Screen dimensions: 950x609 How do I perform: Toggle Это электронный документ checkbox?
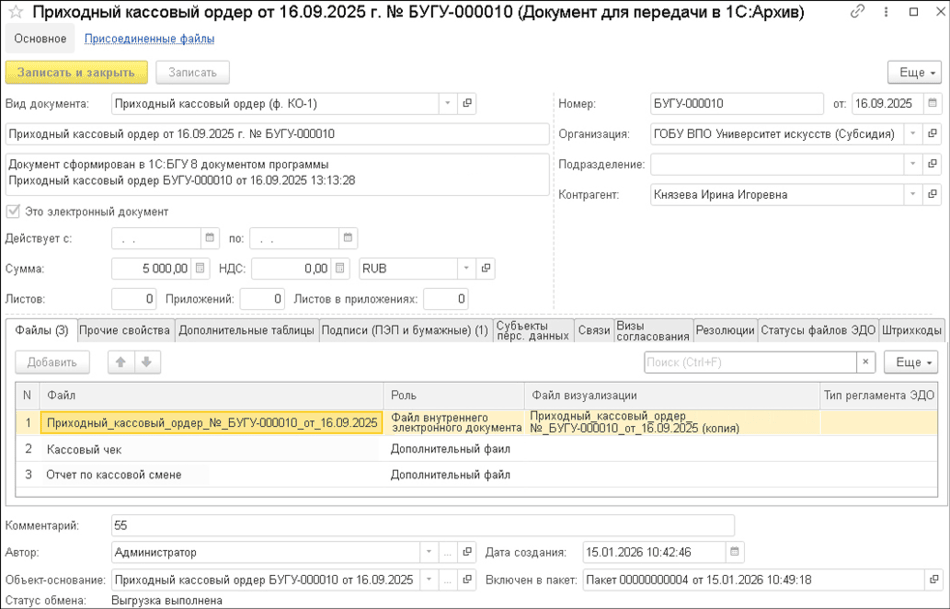pyautogui.click(x=13, y=212)
